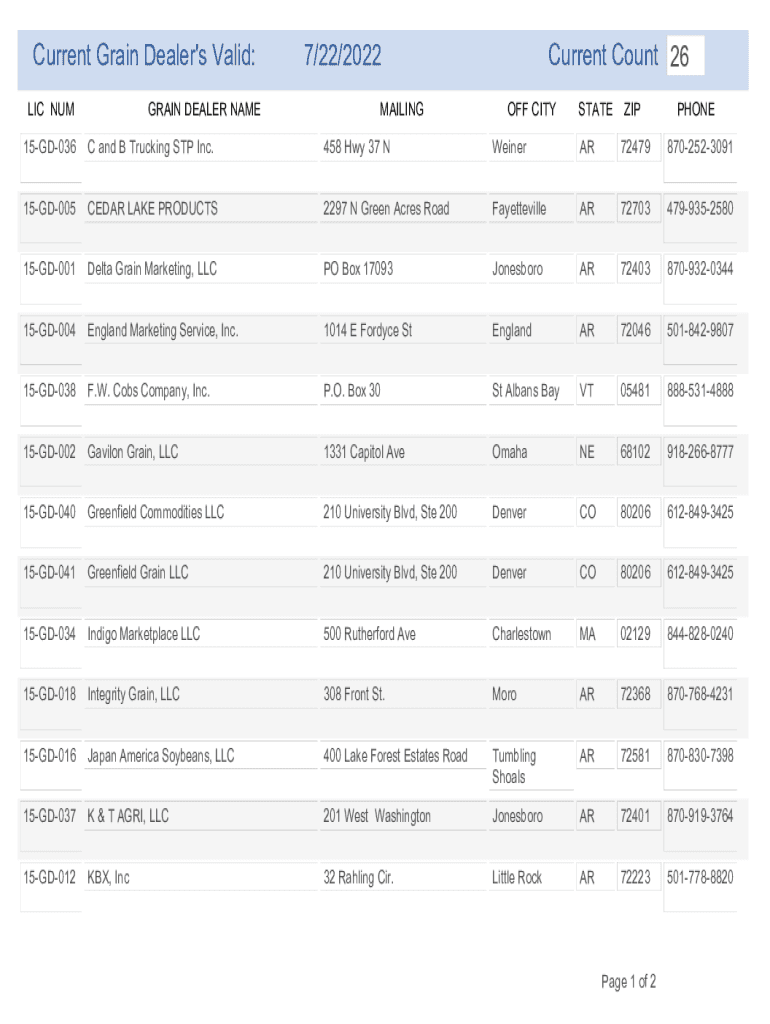Click the LIC NUM column header

click(49, 109)
